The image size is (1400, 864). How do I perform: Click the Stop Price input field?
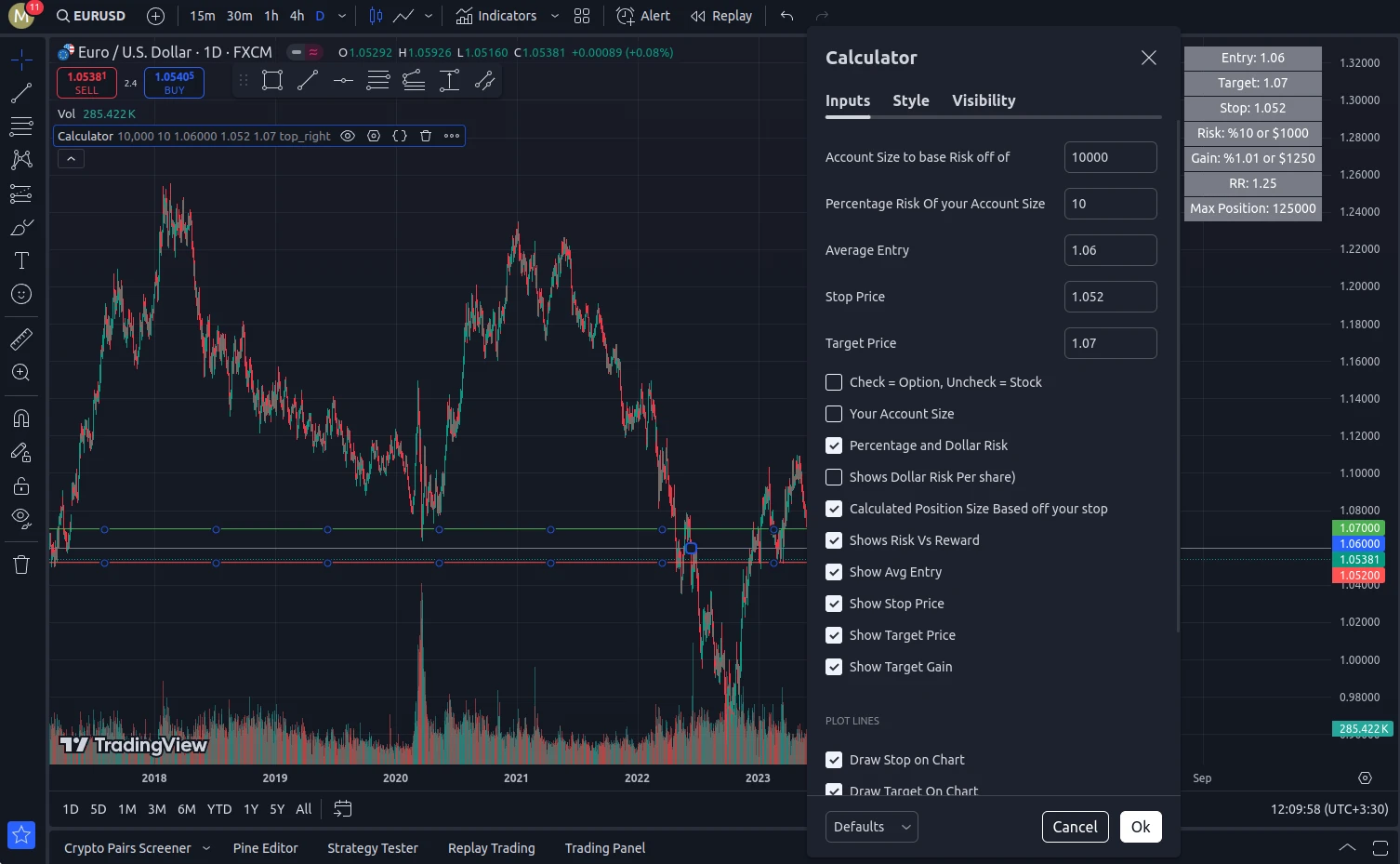[1110, 297]
